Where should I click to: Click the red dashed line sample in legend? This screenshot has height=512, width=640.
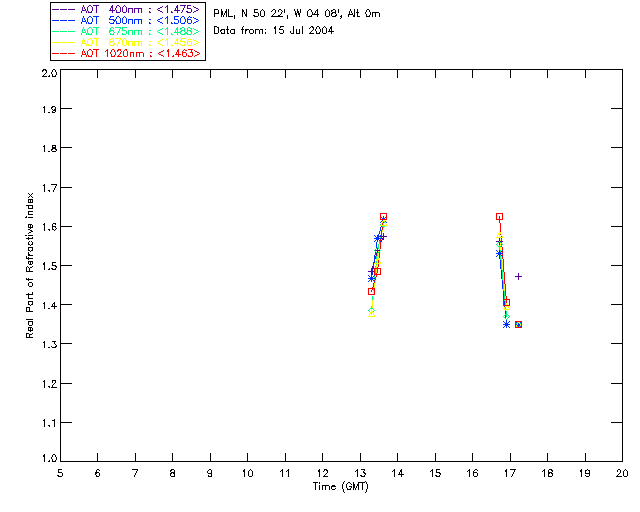(64, 53)
